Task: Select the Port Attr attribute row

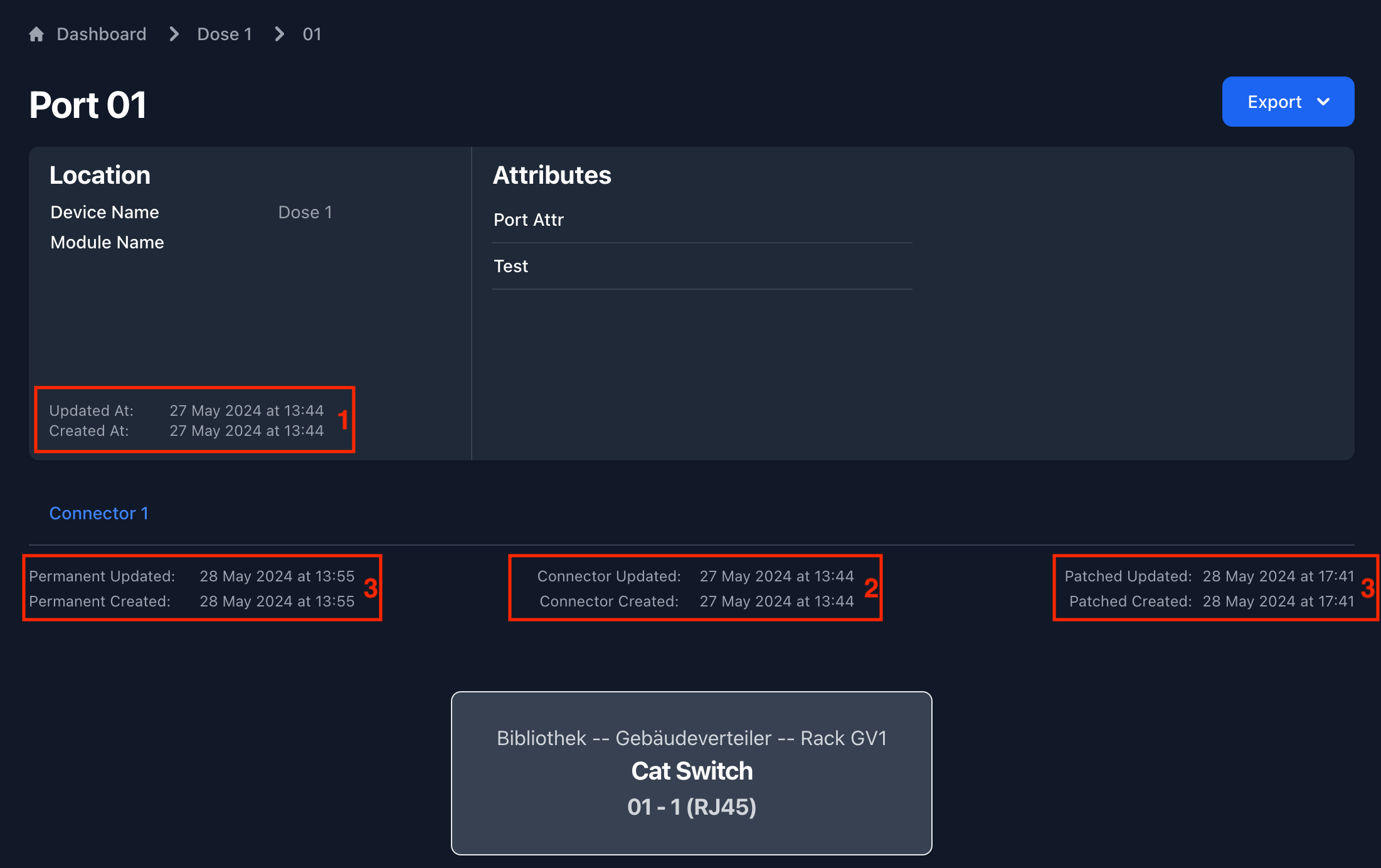Action: tap(529, 220)
